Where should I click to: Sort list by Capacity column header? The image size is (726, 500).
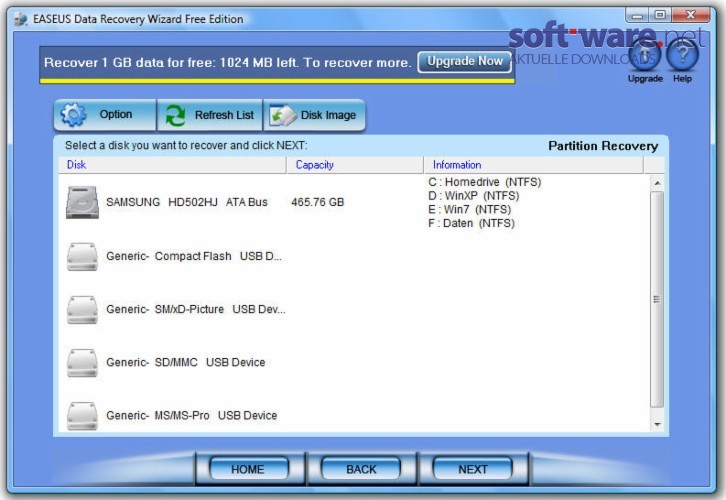click(355, 165)
